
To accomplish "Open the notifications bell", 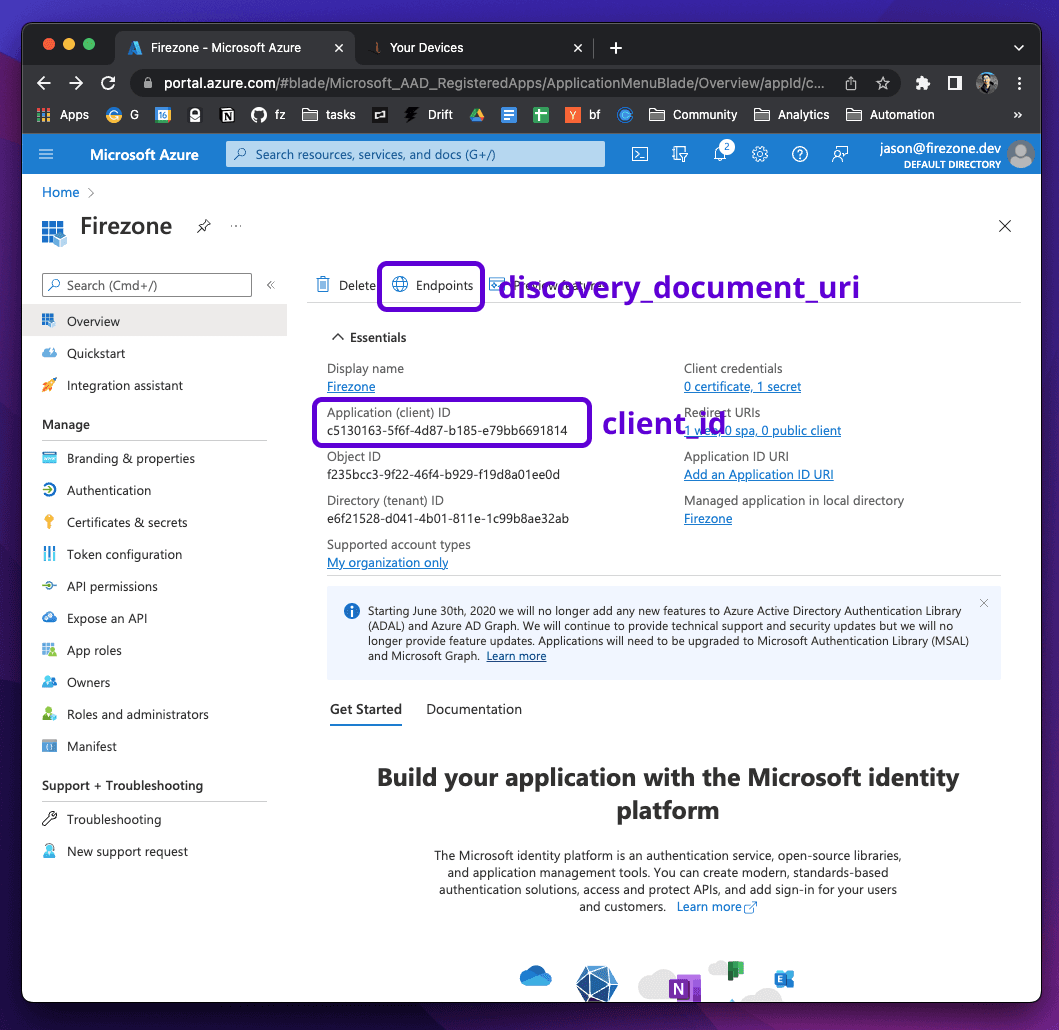I will (720, 154).
